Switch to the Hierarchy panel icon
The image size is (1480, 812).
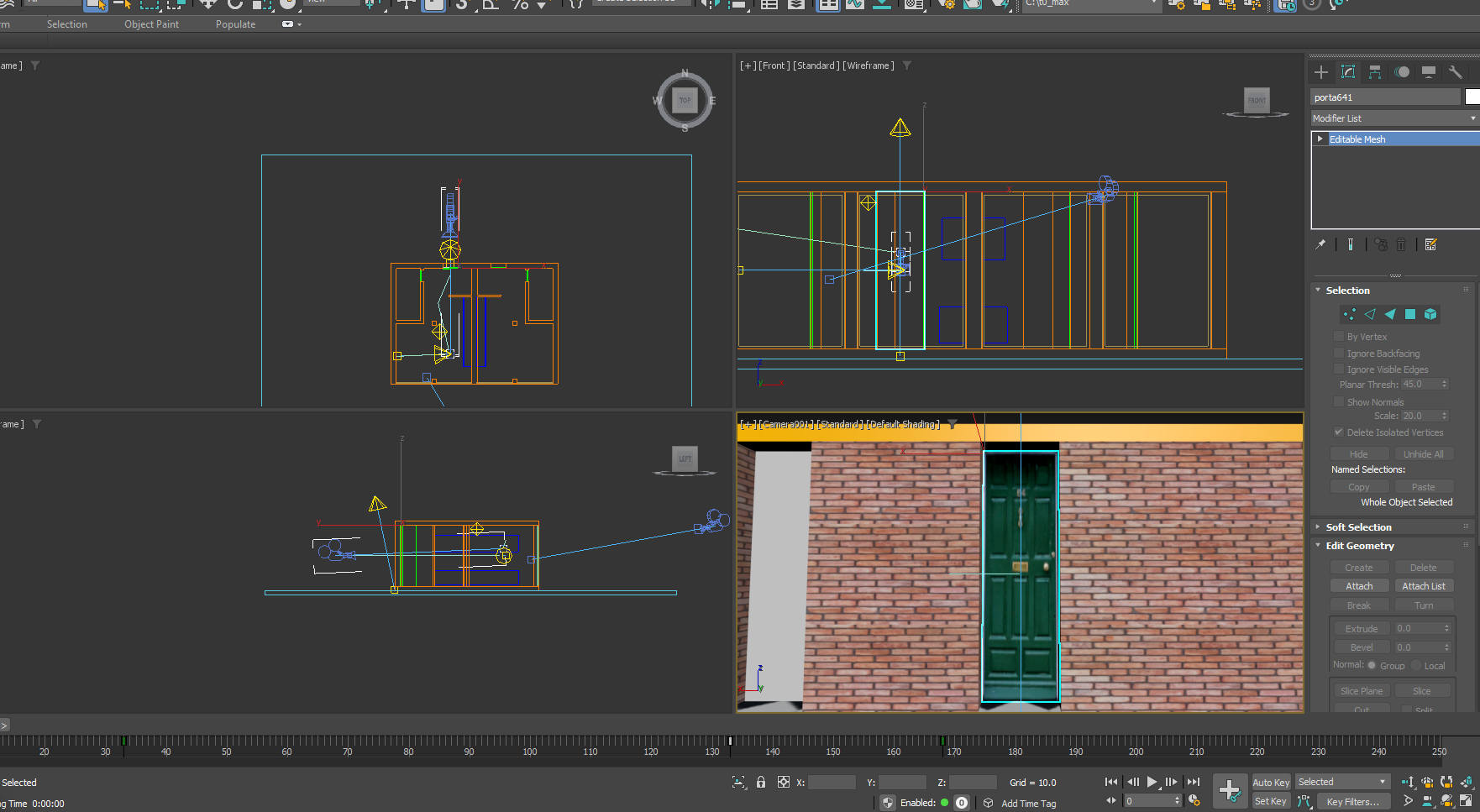point(1375,72)
